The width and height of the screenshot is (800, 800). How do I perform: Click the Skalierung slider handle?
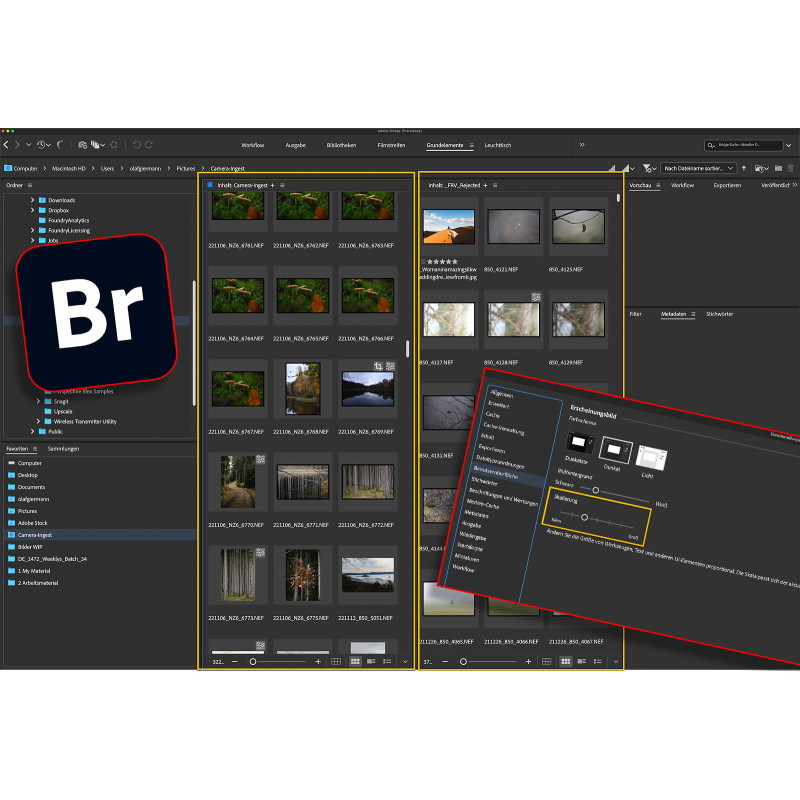point(584,518)
